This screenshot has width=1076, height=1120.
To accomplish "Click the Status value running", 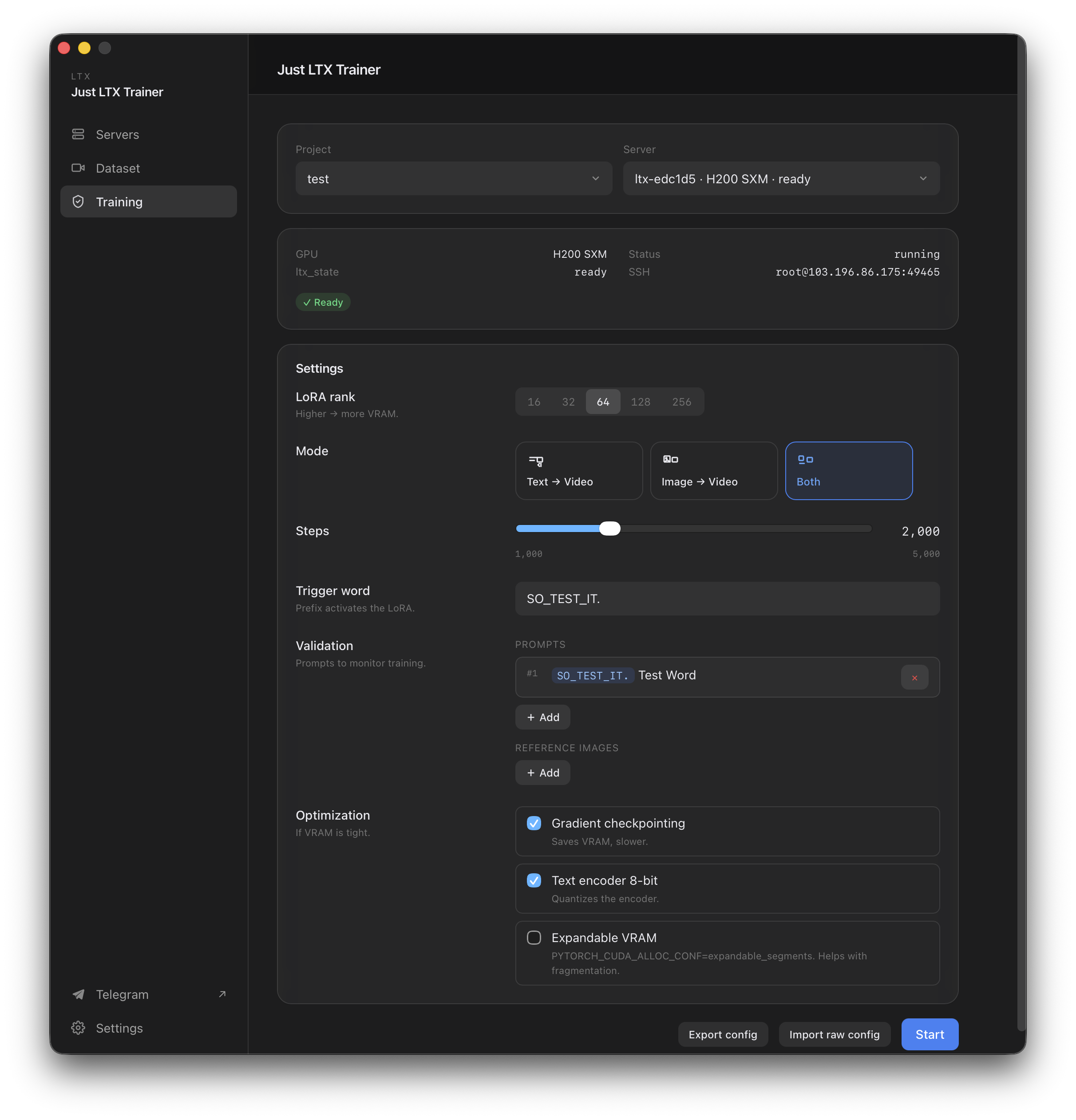I will 917,254.
